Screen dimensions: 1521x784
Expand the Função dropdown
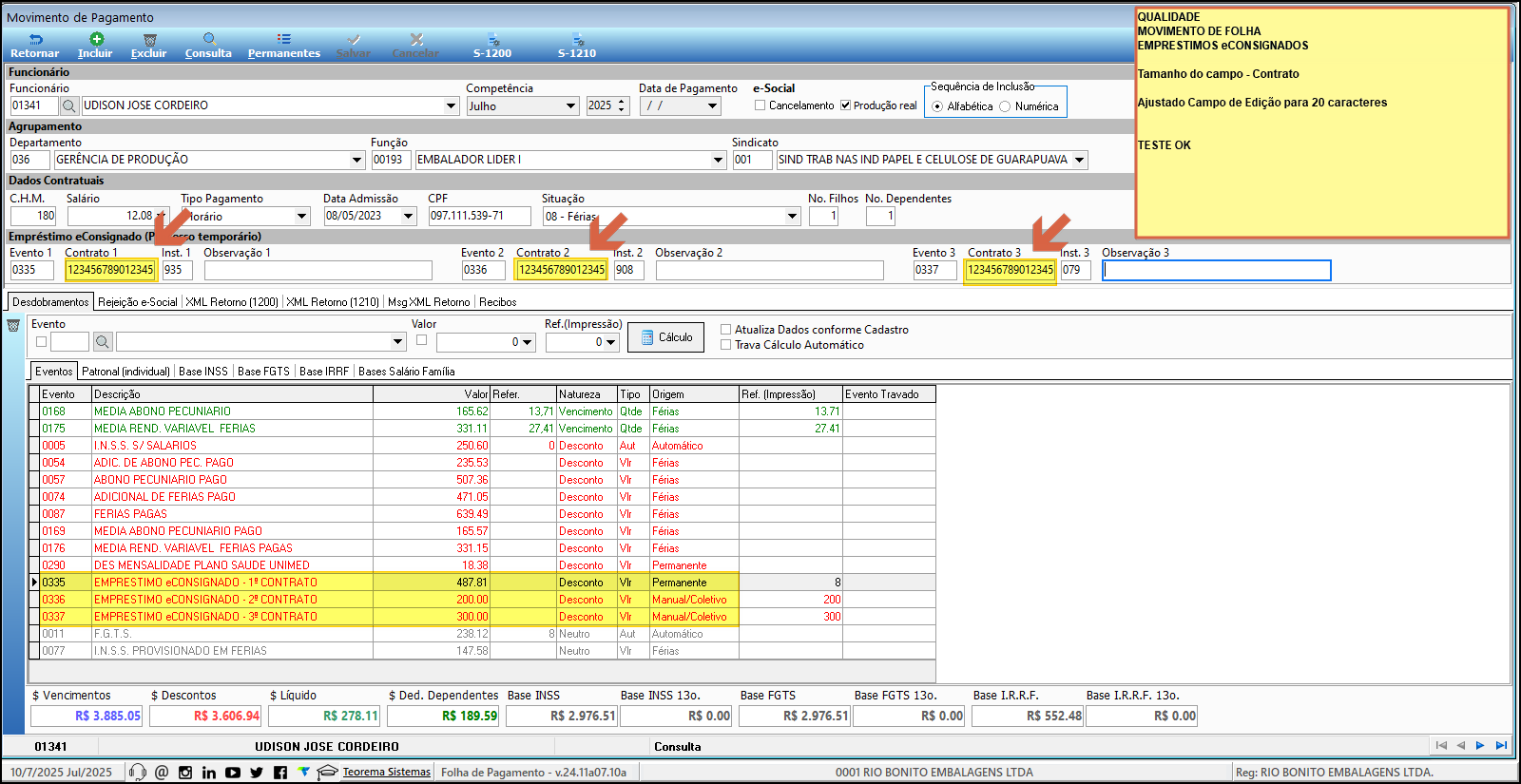coord(719,160)
